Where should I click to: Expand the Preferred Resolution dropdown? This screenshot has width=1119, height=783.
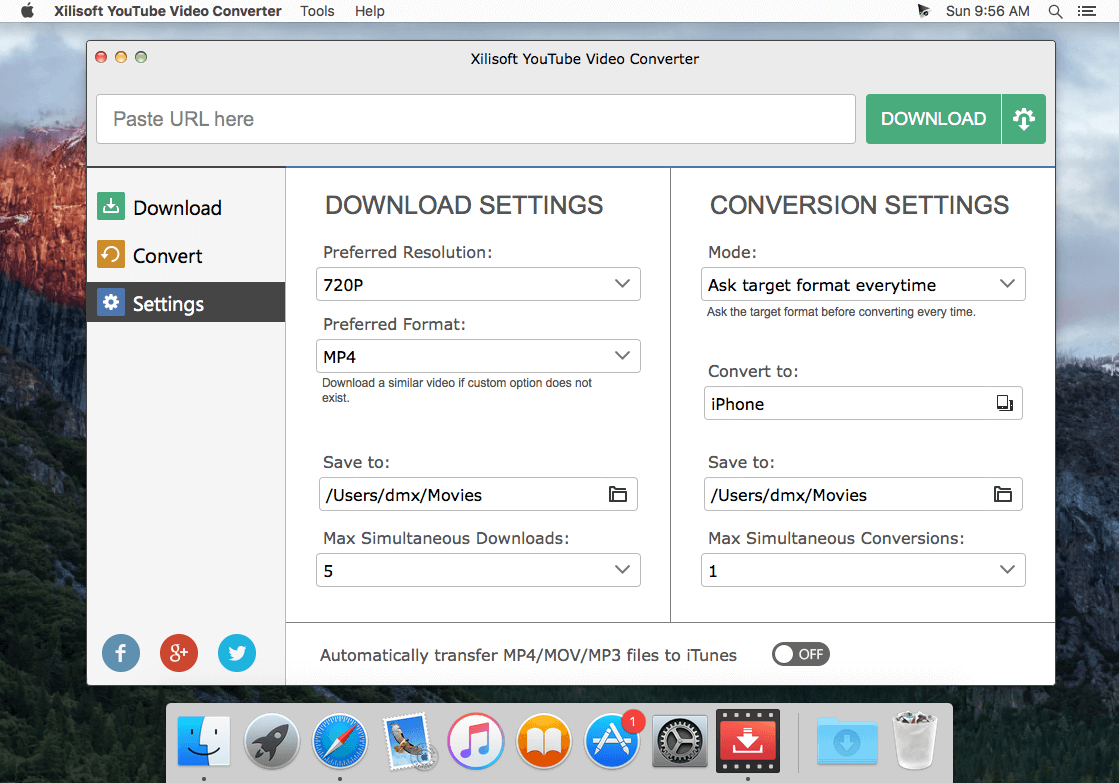pos(478,284)
